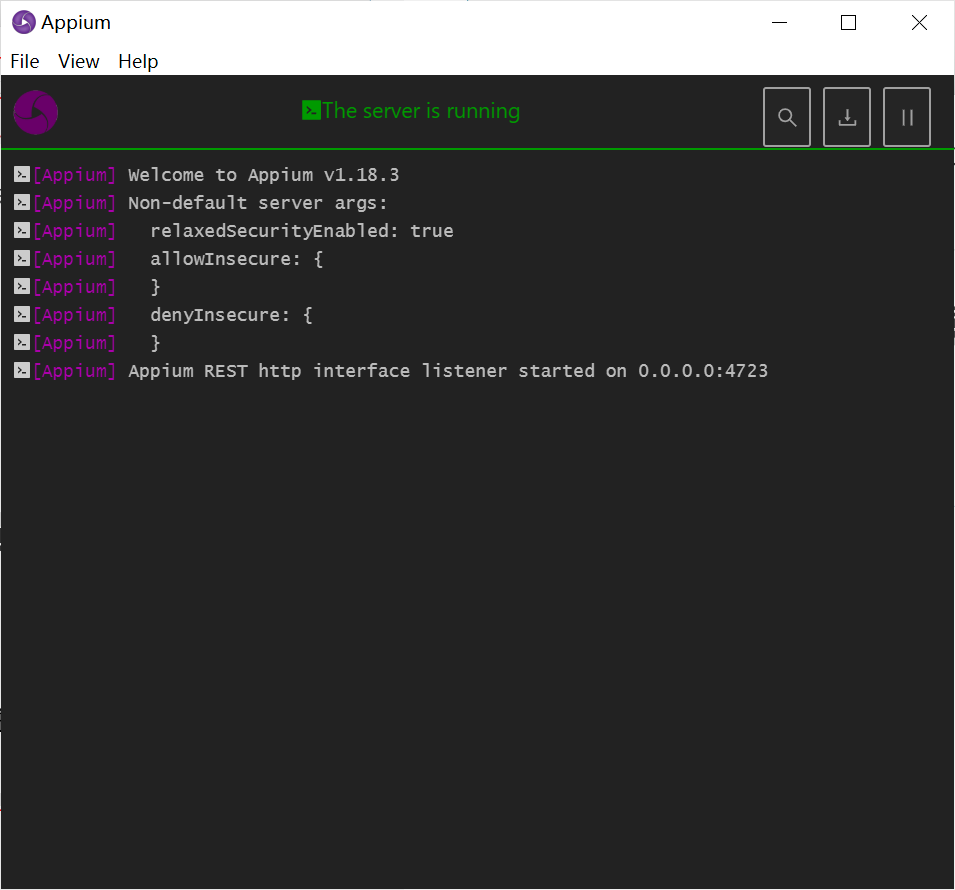
Task: Click terminal icon on 'REST http interface' line
Action: tap(22, 370)
